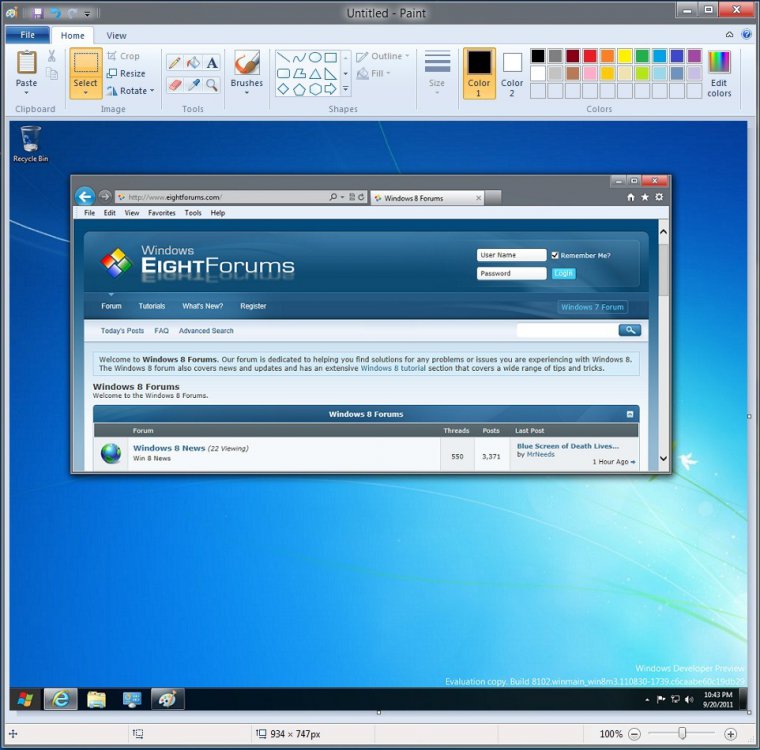Click the 100% zoom level text
The image size is (760, 750).
[x=611, y=734]
